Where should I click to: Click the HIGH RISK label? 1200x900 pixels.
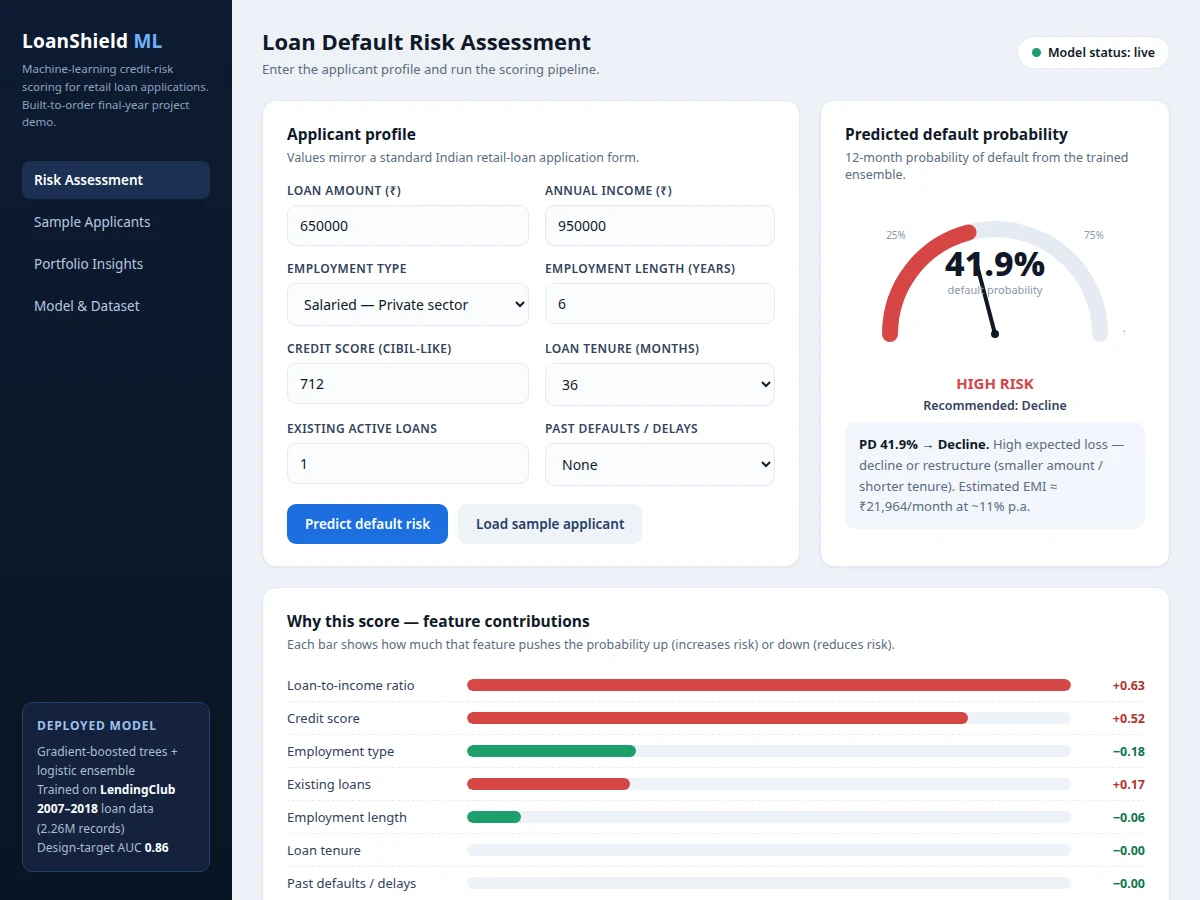point(995,384)
